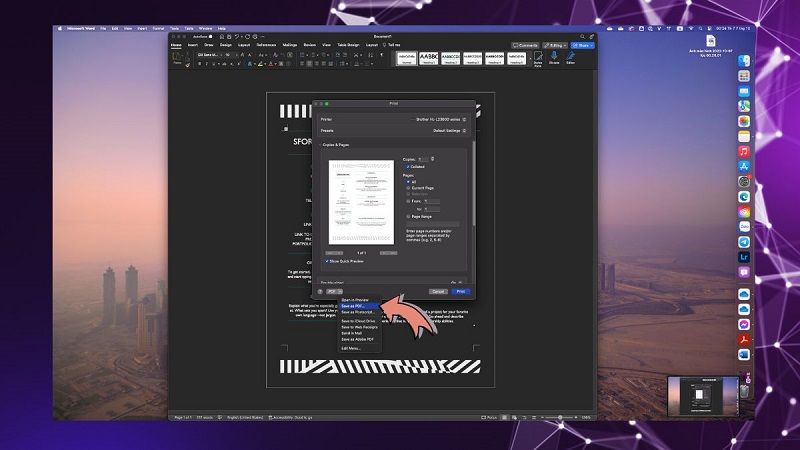Adjust the Copies stepper arrows
The image size is (800, 450).
(433, 159)
